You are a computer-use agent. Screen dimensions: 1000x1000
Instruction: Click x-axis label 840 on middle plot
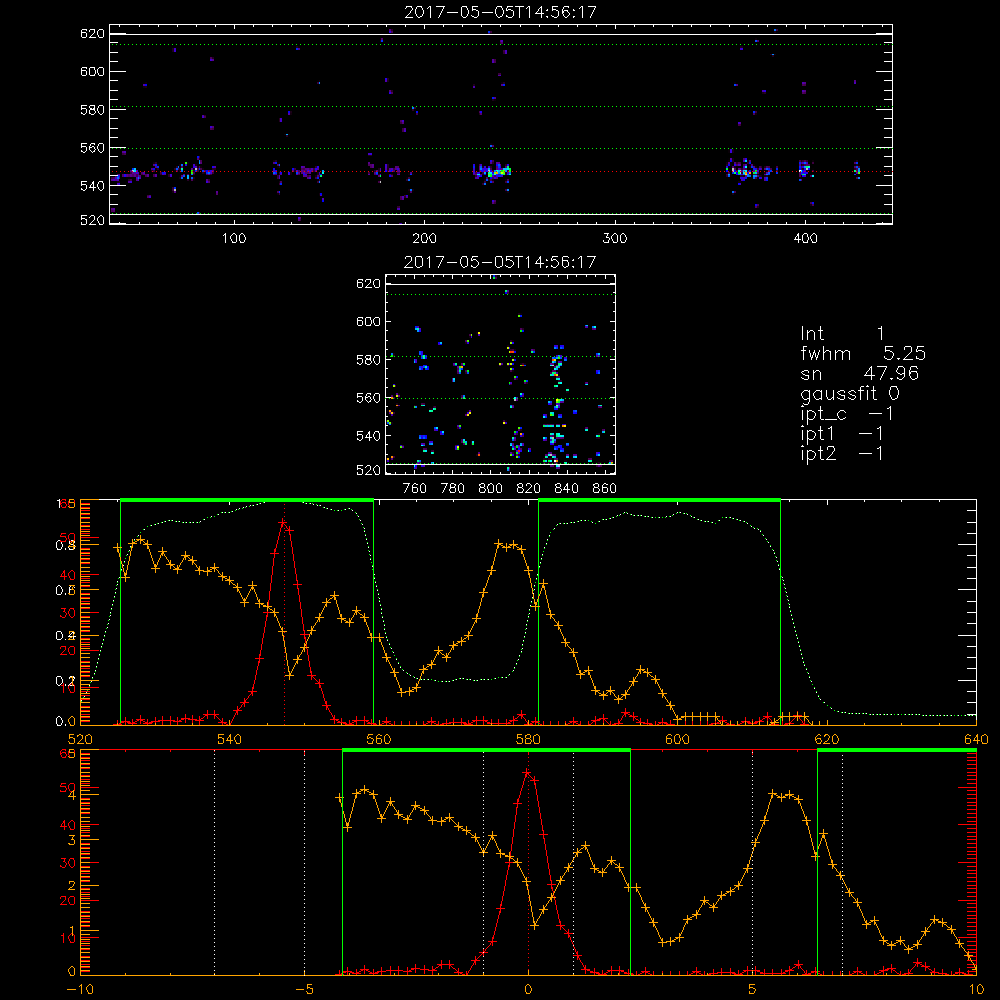[x=566, y=489]
